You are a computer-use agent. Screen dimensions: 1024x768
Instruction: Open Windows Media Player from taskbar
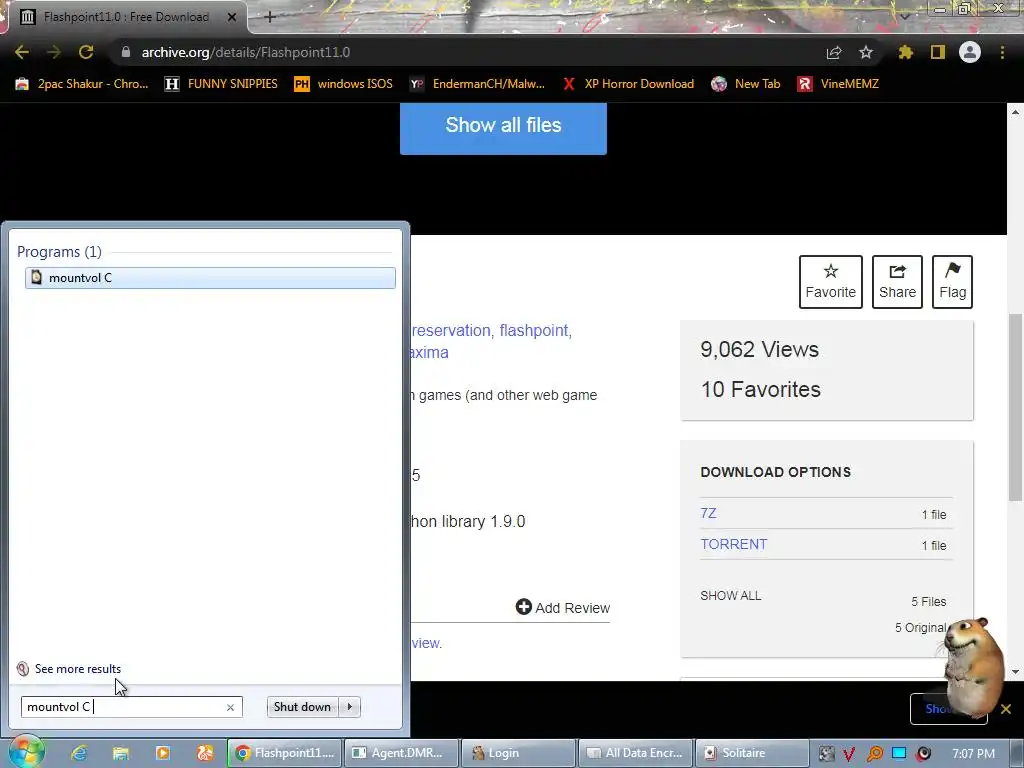[x=163, y=754]
